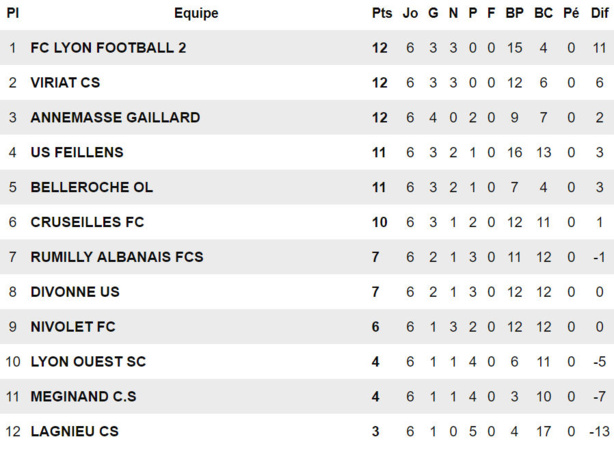614x450 pixels.
Task: Open the US FEILLENS team entry
Action: pos(77,153)
